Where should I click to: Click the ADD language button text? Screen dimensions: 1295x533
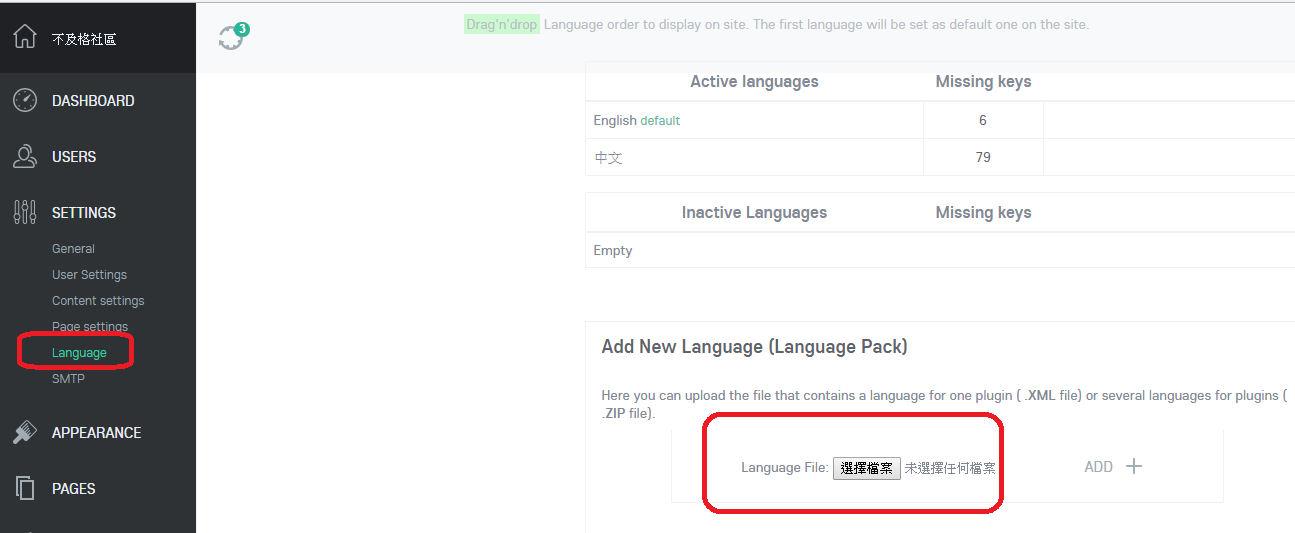[1098, 467]
